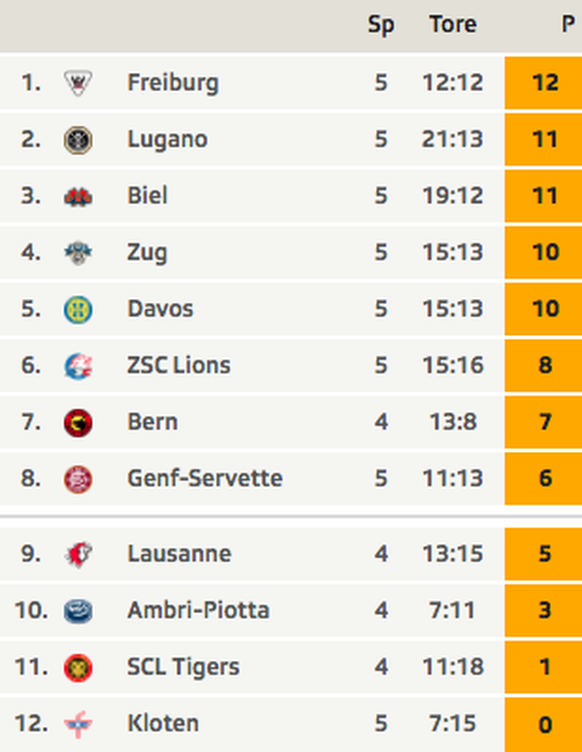The height and width of the screenshot is (752, 582).
Task: Click the ZSC Lions team name
Action: 179,365
